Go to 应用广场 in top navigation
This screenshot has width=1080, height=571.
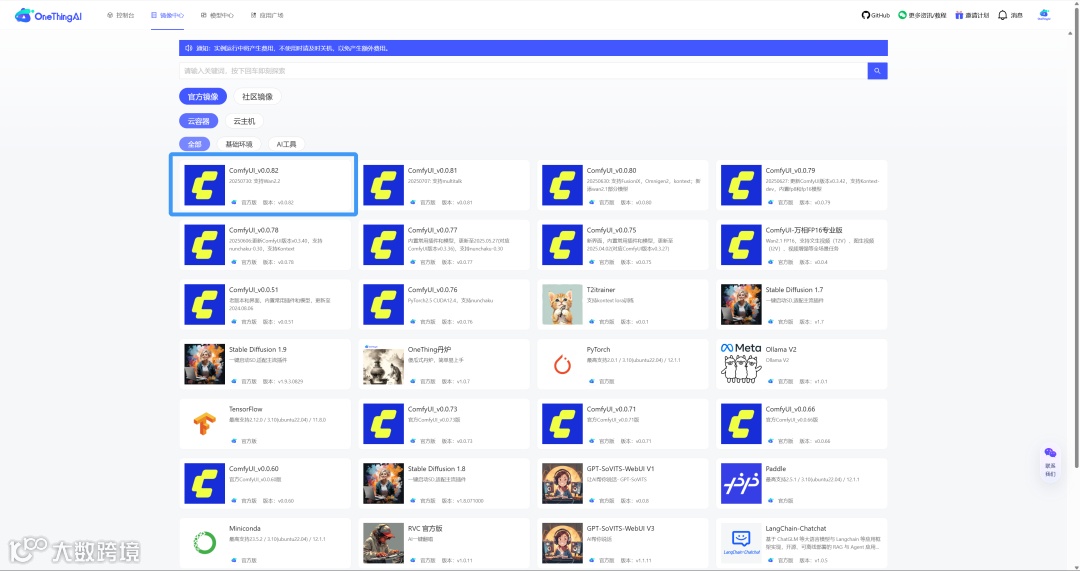click(267, 15)
